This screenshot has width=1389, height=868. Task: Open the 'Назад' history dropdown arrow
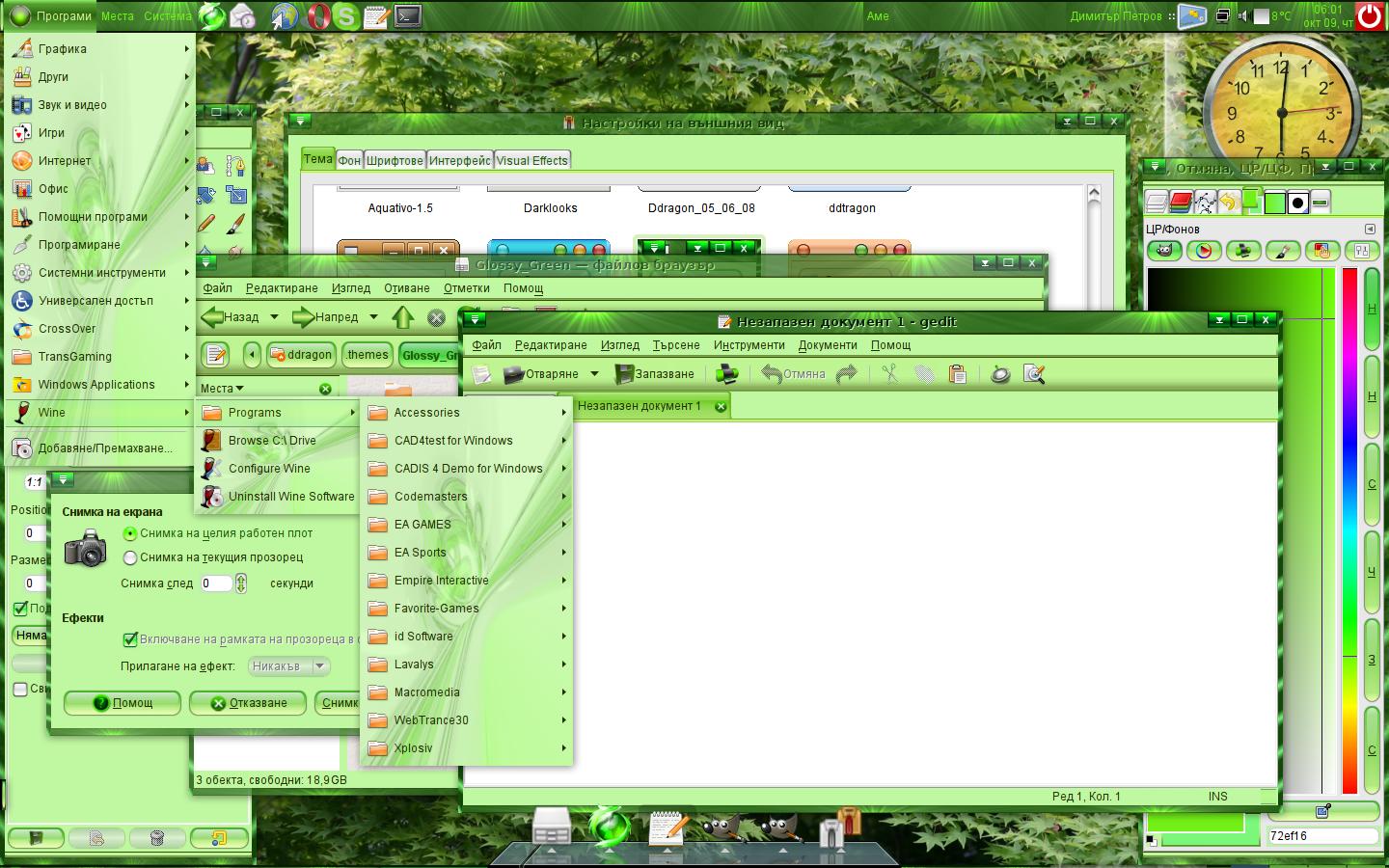click(274, 317)
